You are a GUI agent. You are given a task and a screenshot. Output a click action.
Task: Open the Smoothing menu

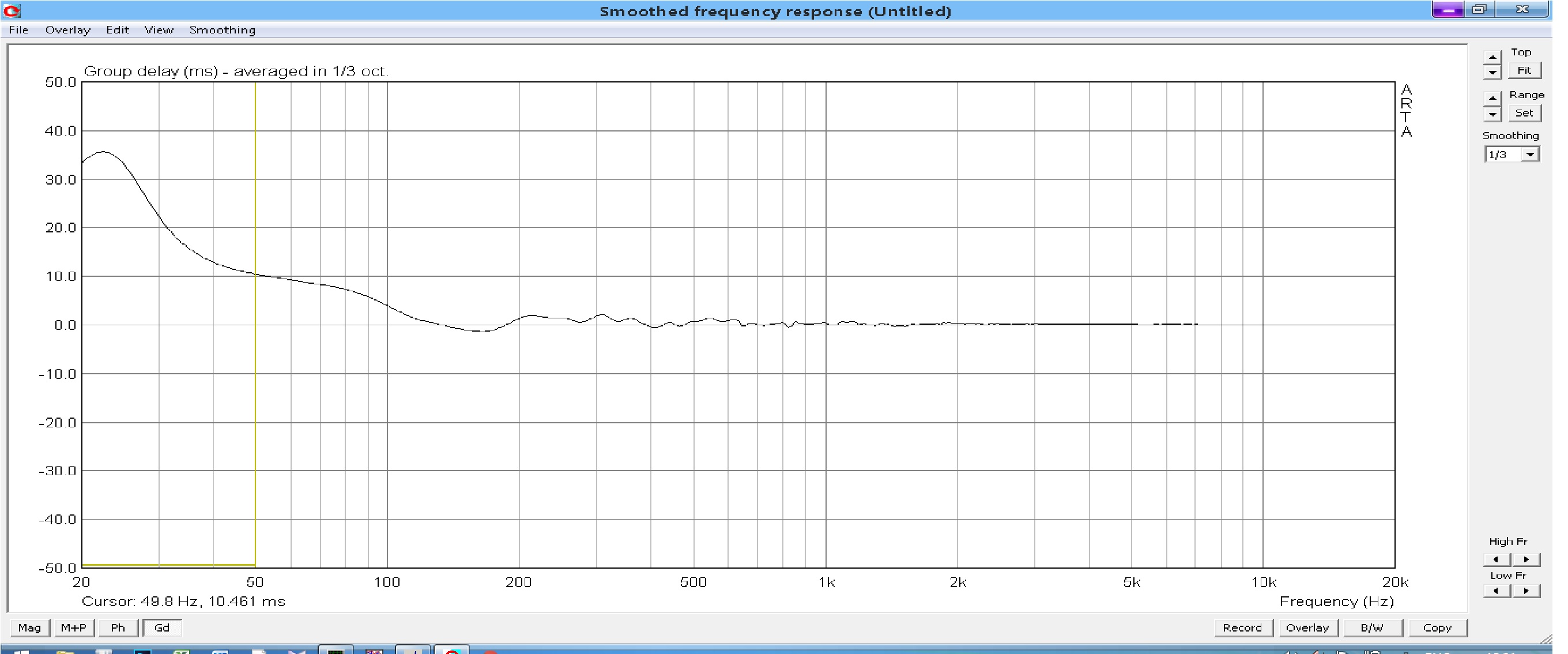coord(222,30)
